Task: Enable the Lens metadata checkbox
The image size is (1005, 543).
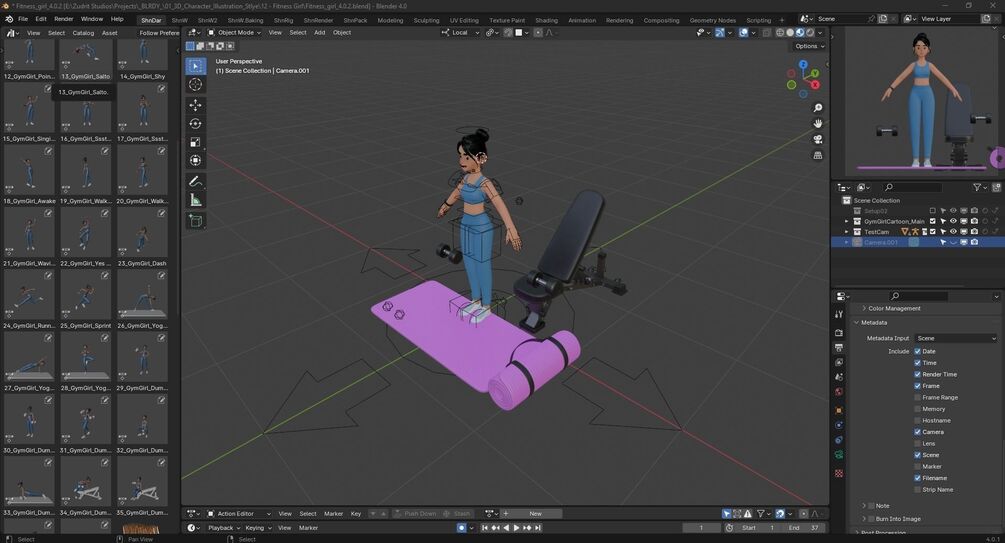Action: (917, 444)
